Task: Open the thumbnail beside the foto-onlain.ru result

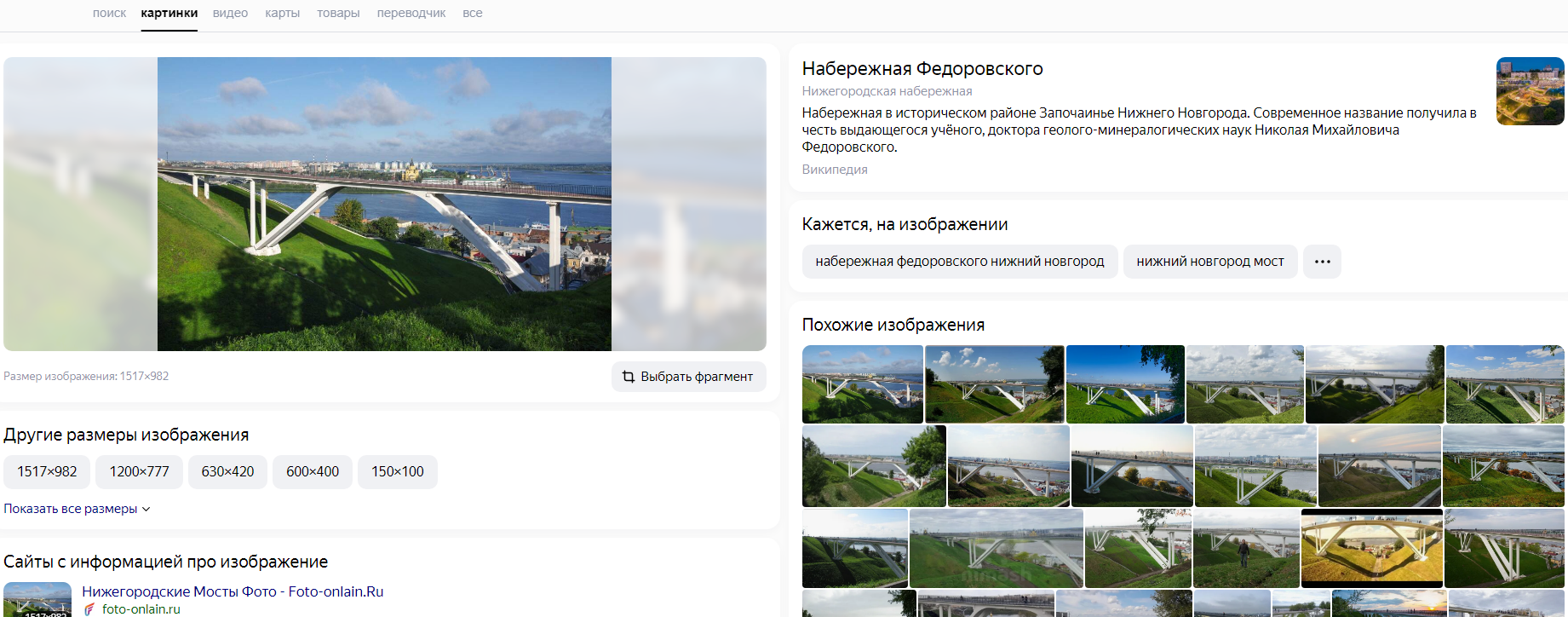Action: [37, 599]
